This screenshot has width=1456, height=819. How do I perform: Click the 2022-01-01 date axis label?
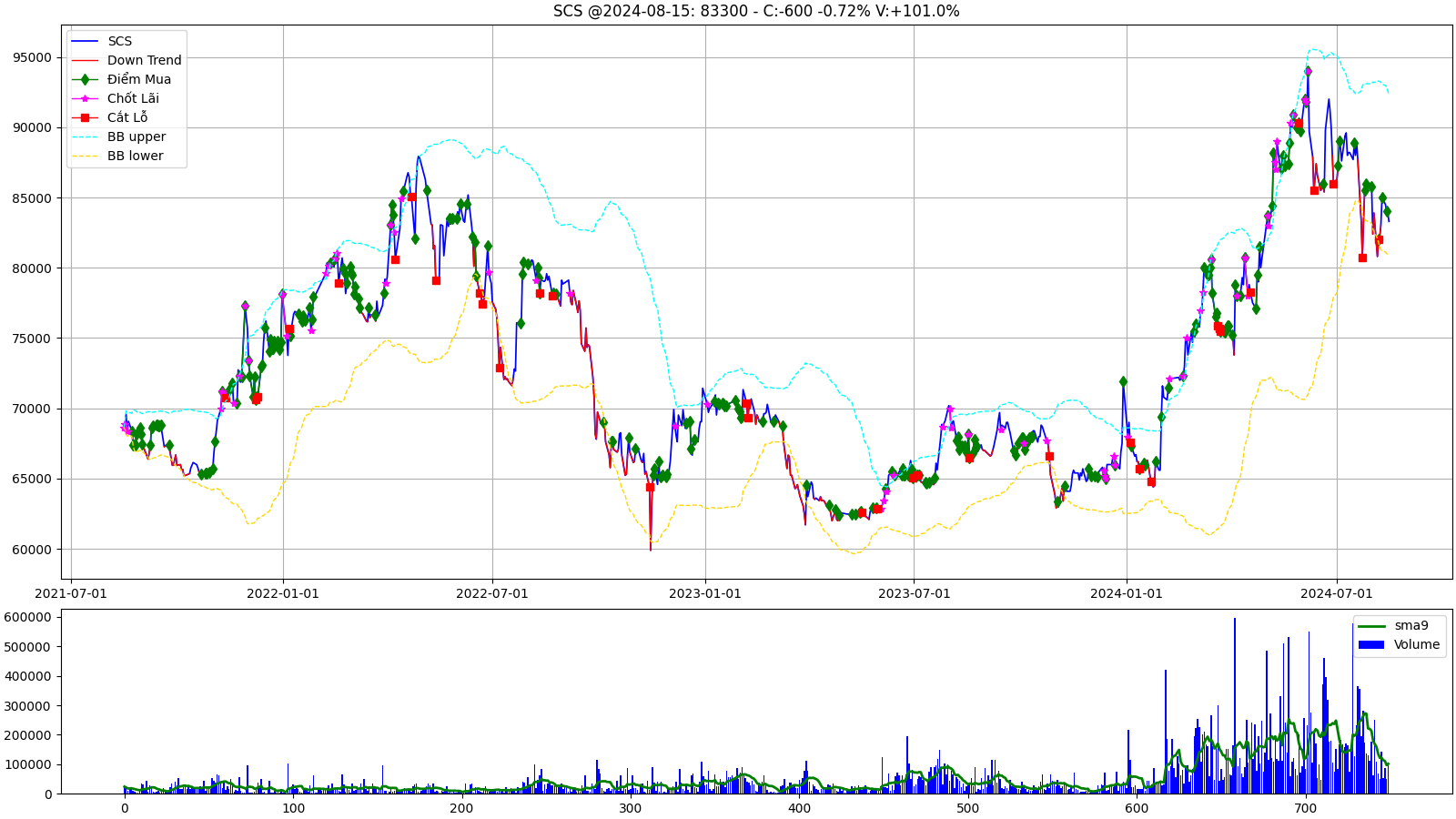tap(283, 593)
